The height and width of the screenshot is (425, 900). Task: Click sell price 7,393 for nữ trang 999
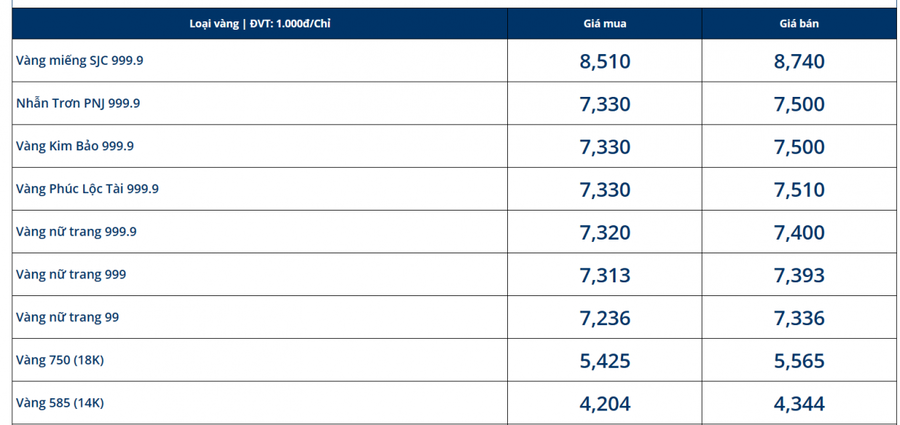coord(799,276)
